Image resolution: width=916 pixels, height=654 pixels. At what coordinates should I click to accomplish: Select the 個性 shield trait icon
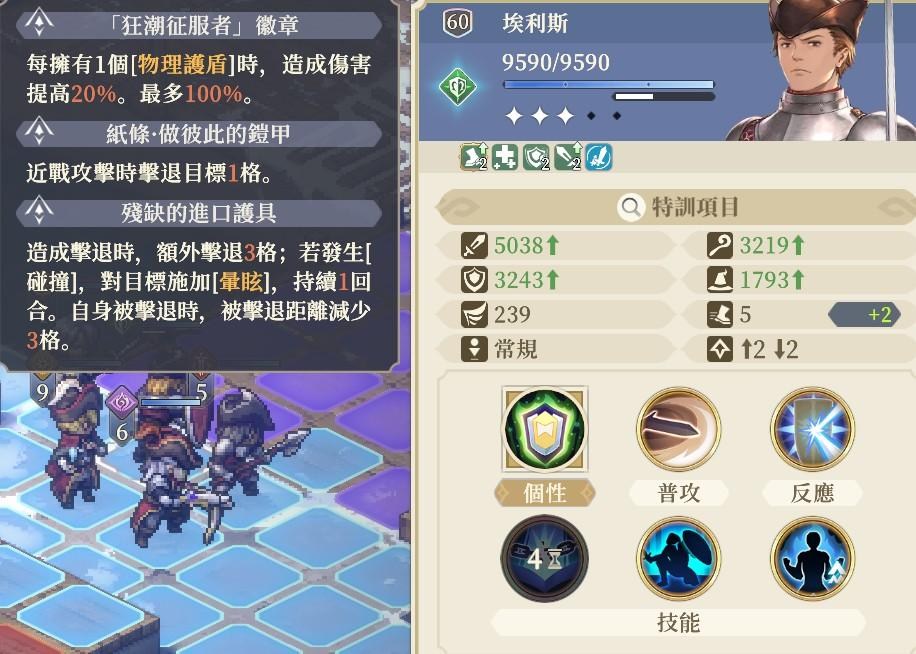pos(544,429)
